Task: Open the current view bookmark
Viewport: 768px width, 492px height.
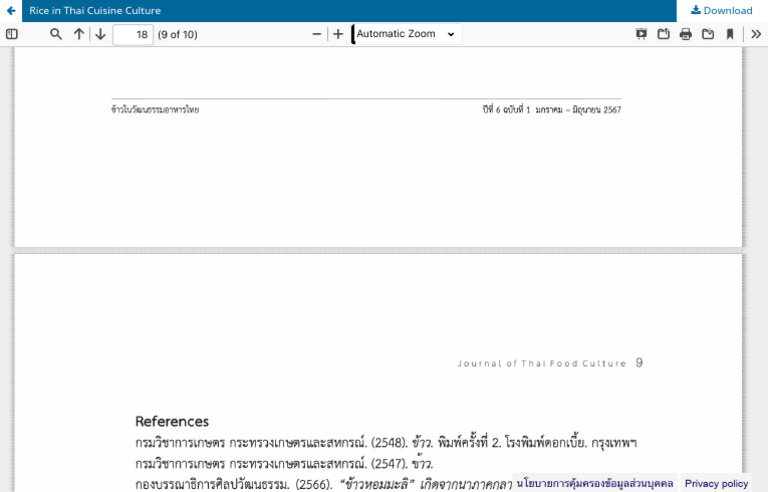Action: (730, 34)
